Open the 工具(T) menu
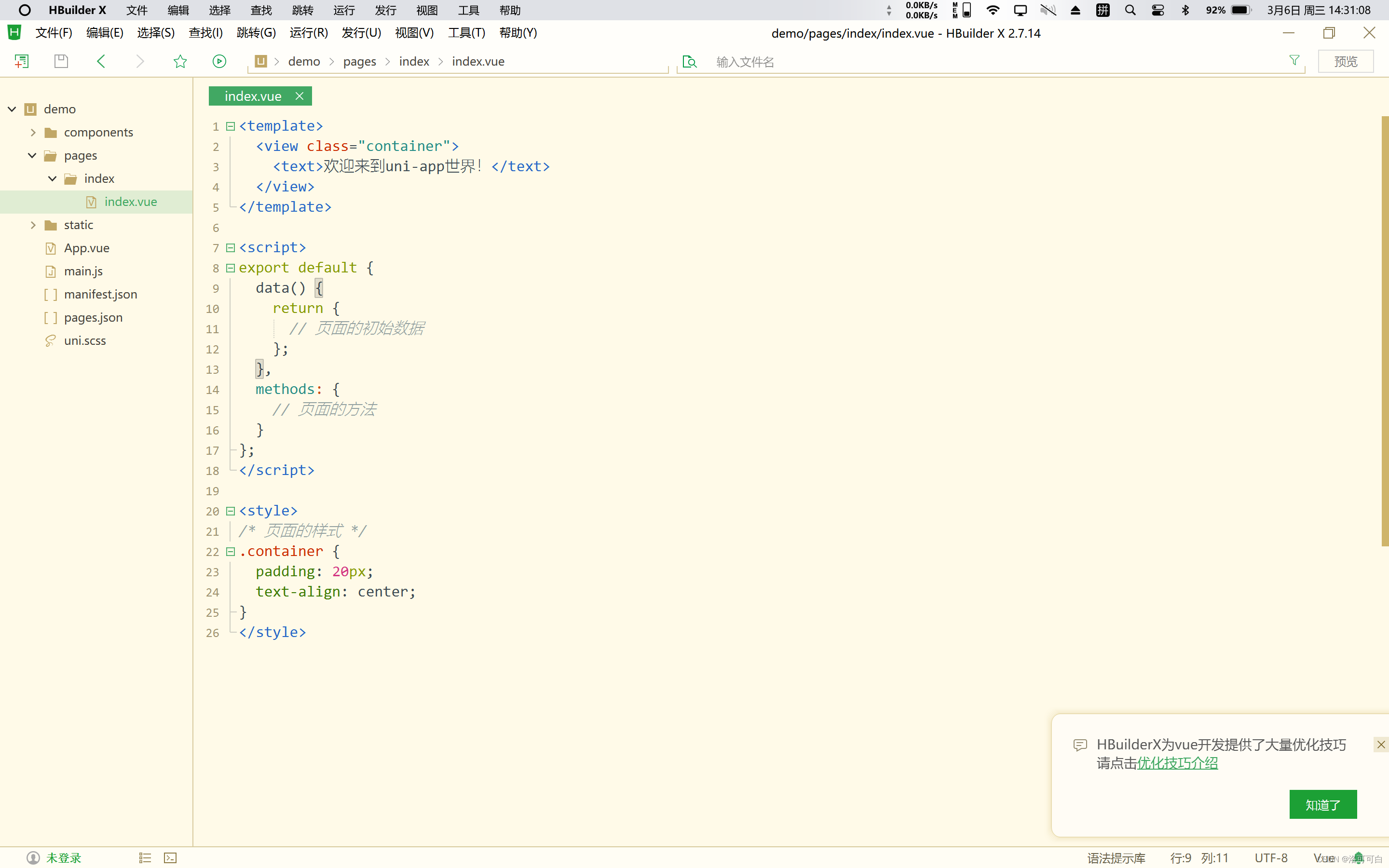 tap(466, 33)
